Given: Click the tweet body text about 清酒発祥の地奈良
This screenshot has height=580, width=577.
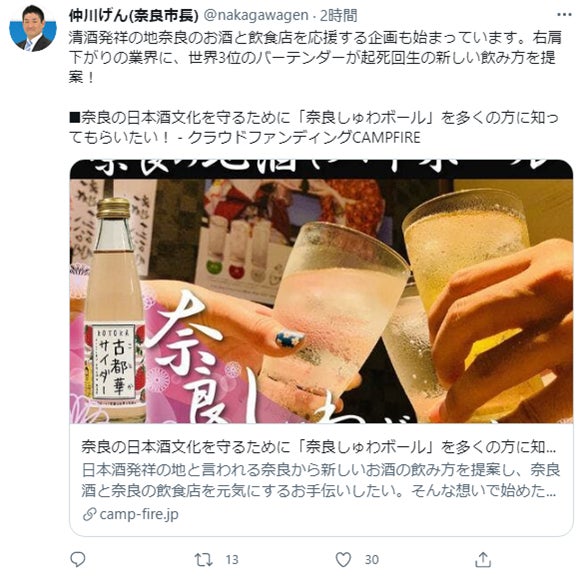Looking at the screenshot, I should (x=315, y=57).
